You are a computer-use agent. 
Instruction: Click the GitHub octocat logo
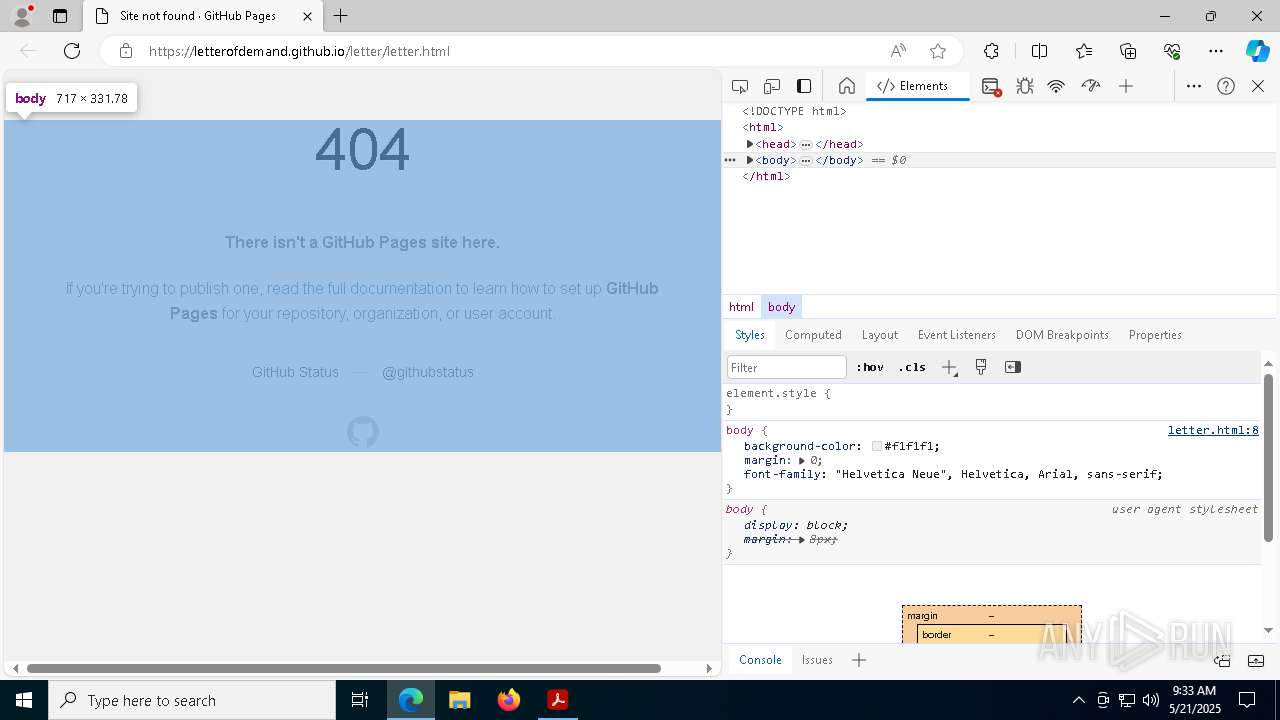[363, 432]
